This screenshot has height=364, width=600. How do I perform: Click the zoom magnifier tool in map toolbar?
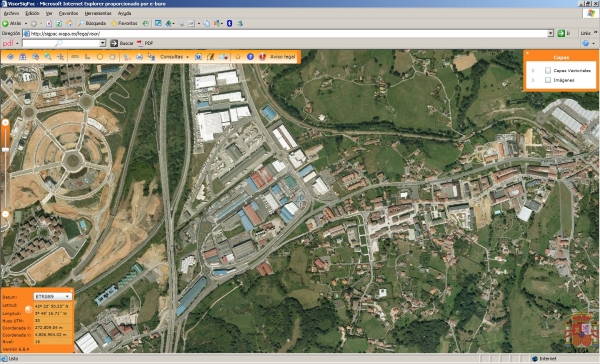click(48, 57)
